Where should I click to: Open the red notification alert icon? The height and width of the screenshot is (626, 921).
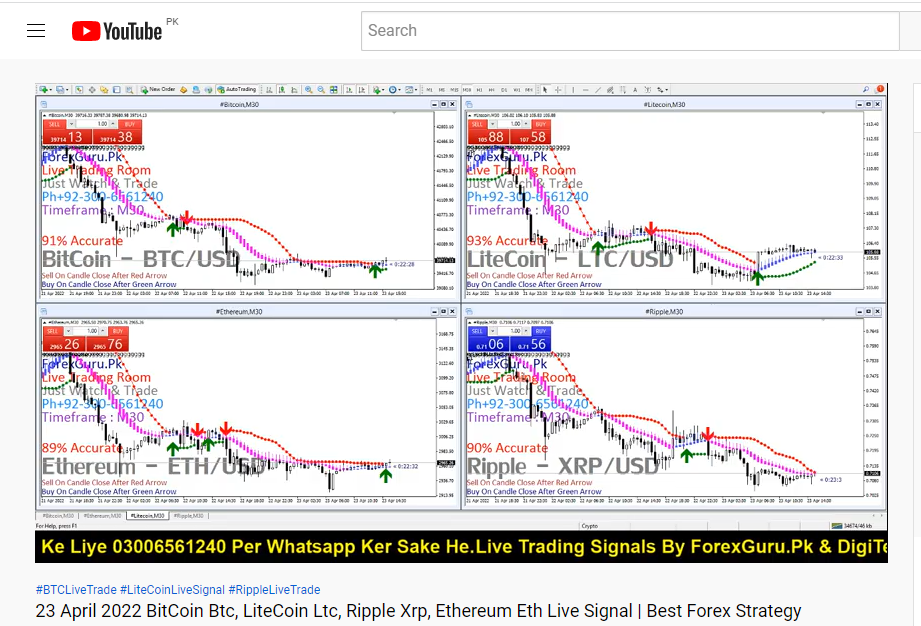[879, 89]
